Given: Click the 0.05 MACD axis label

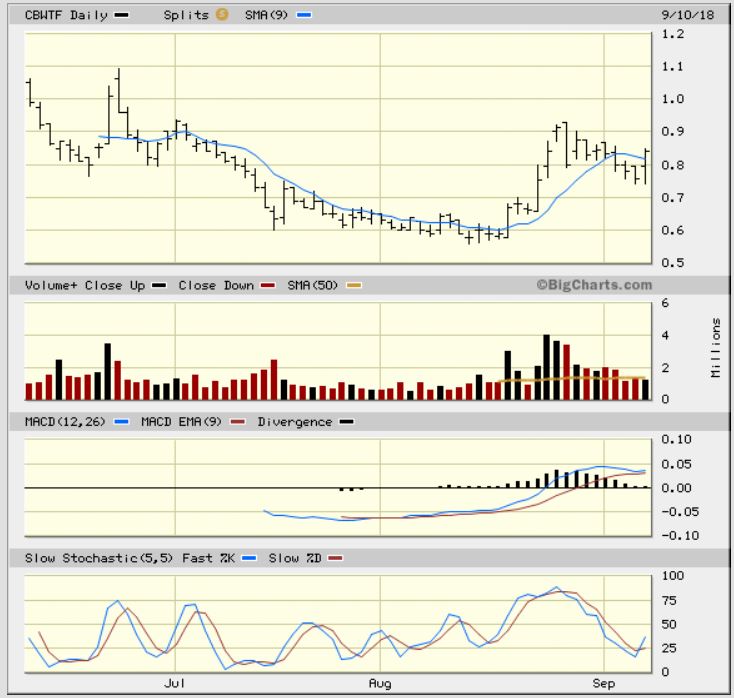Looking at the screenshot, I should 676,464.
